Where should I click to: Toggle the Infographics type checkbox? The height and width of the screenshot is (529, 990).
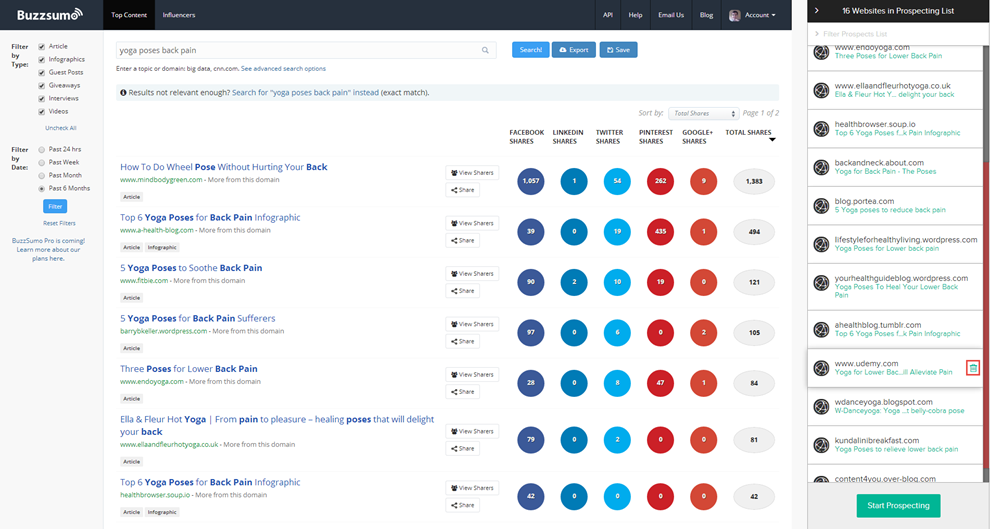tap(42, 60)
